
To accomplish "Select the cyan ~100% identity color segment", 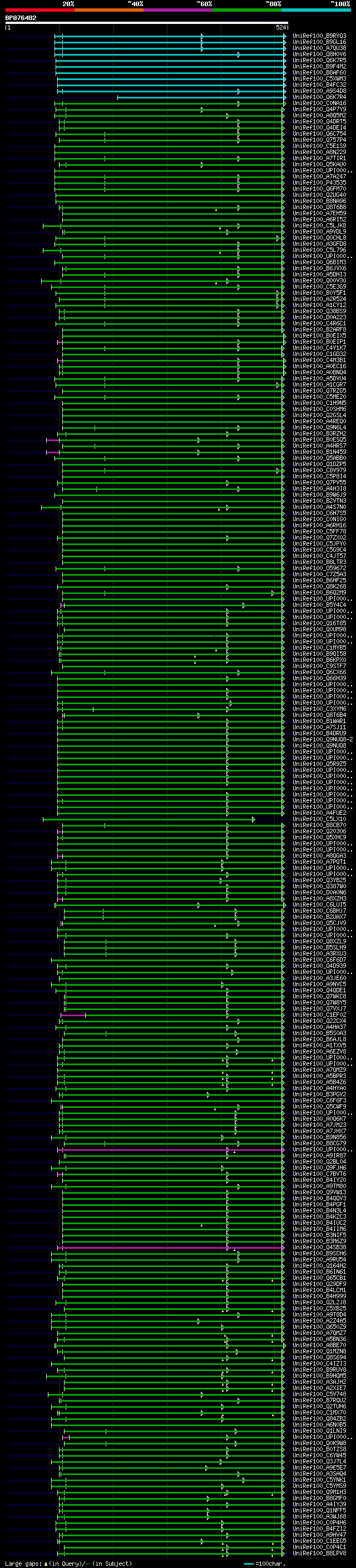I will point(316,10).
